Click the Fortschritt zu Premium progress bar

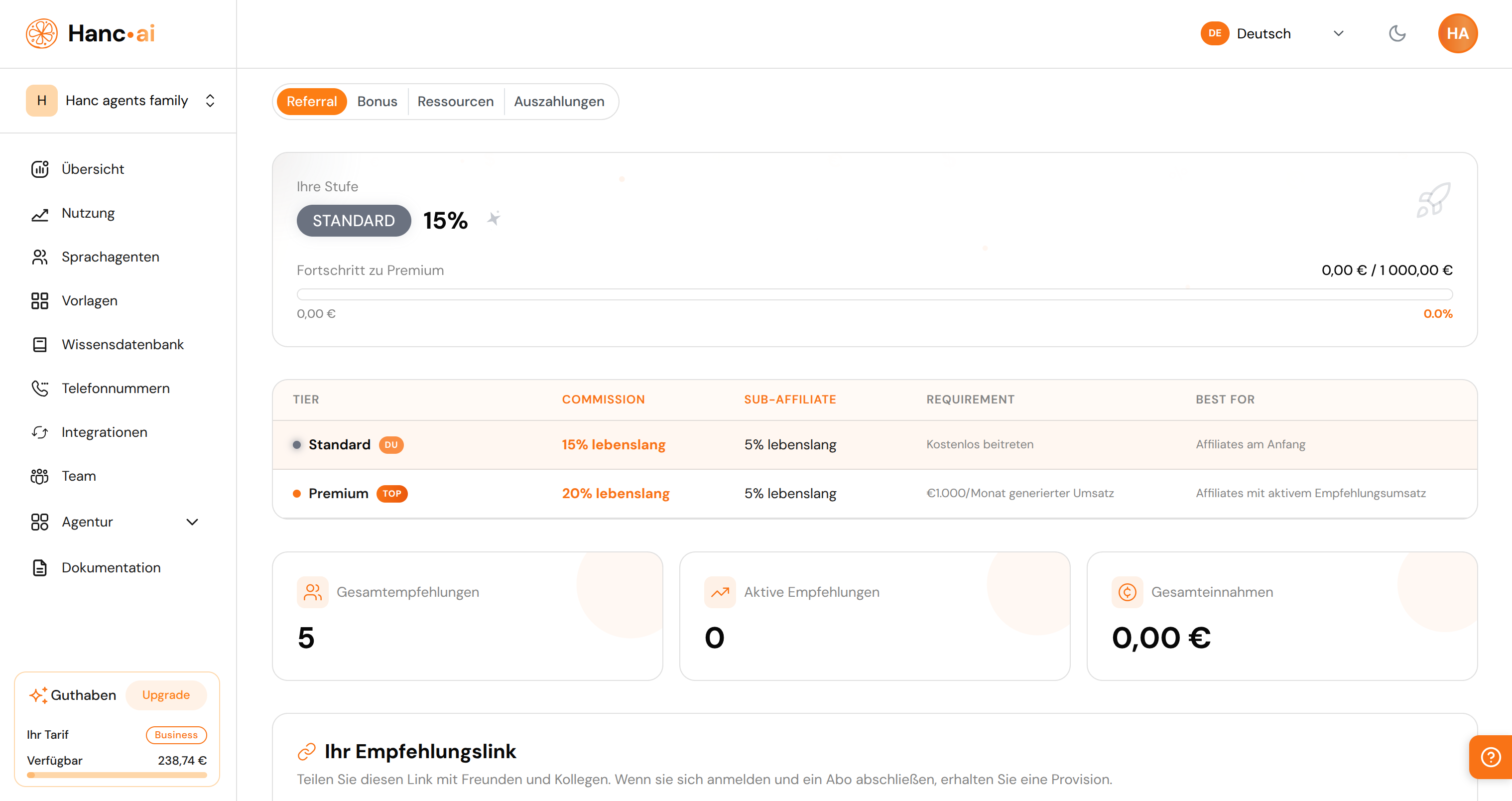pos(874,294)
